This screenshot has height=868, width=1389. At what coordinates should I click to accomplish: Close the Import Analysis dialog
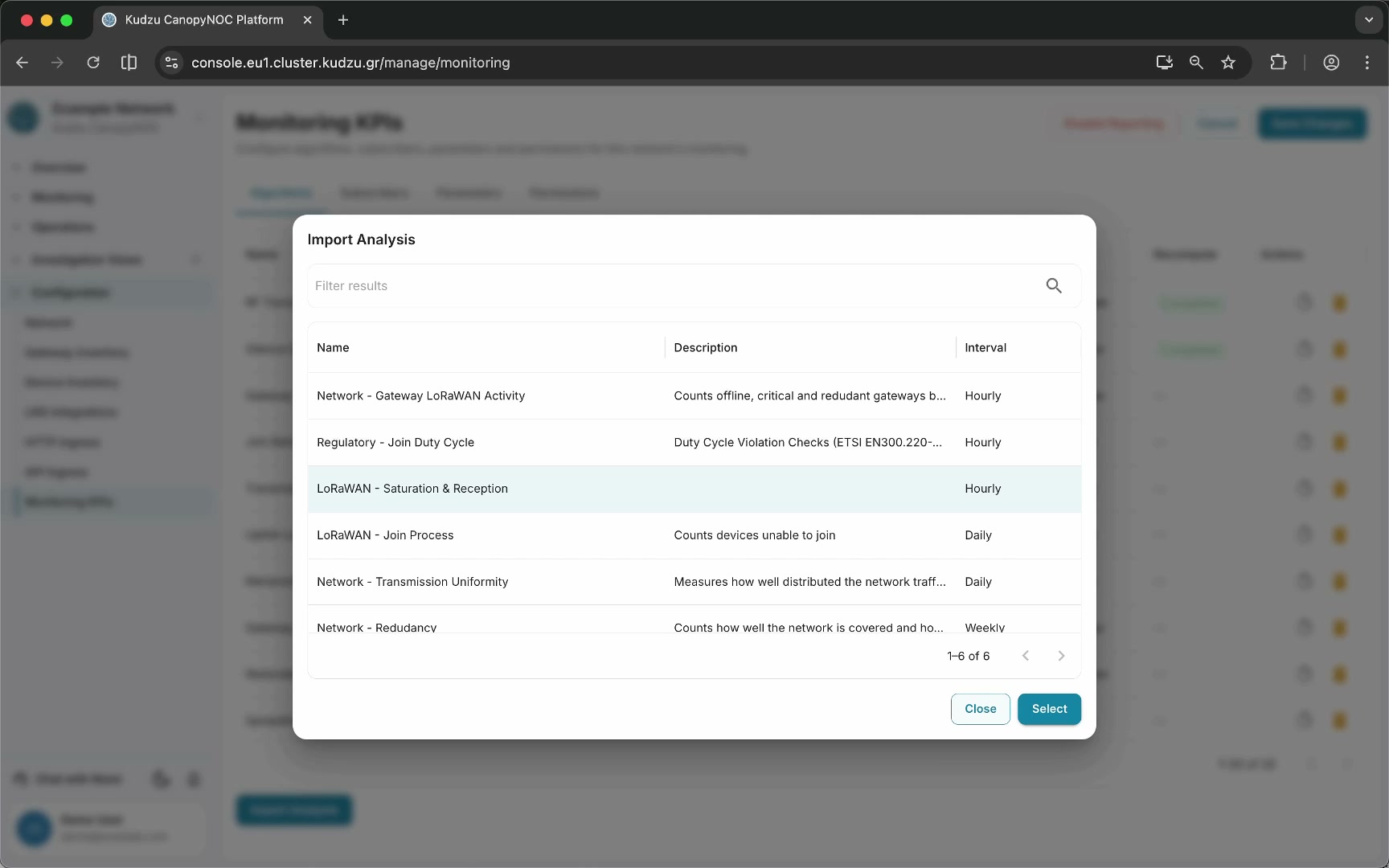pos(980,709)
